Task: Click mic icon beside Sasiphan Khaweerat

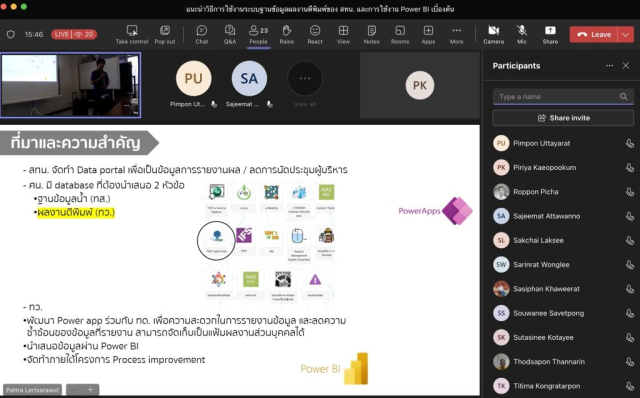Action: [x=630, y=289]
